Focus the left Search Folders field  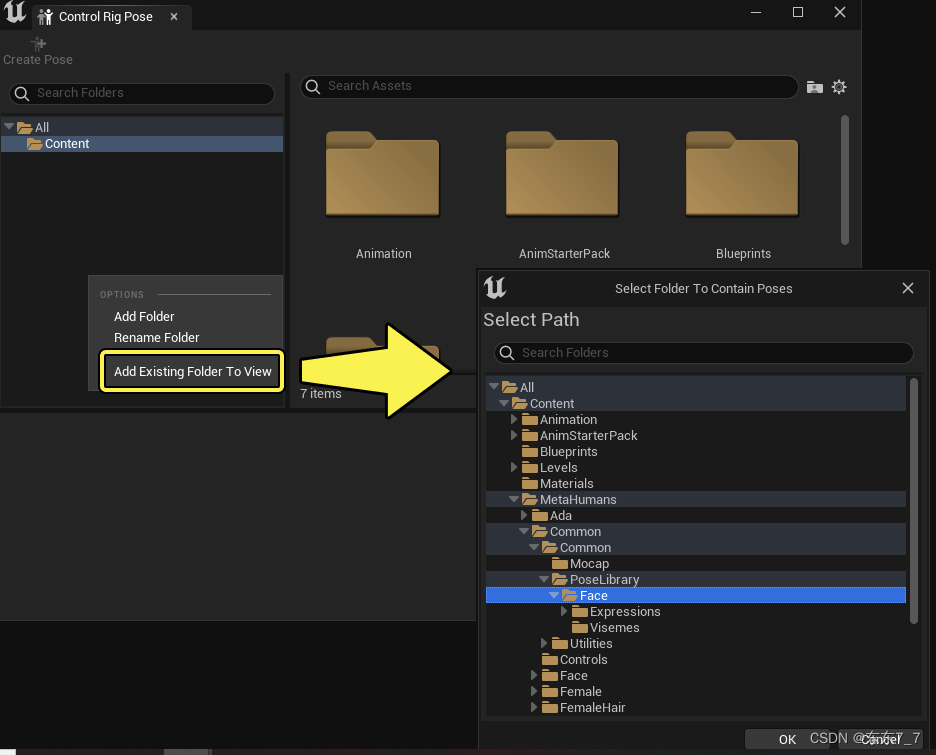142,93
